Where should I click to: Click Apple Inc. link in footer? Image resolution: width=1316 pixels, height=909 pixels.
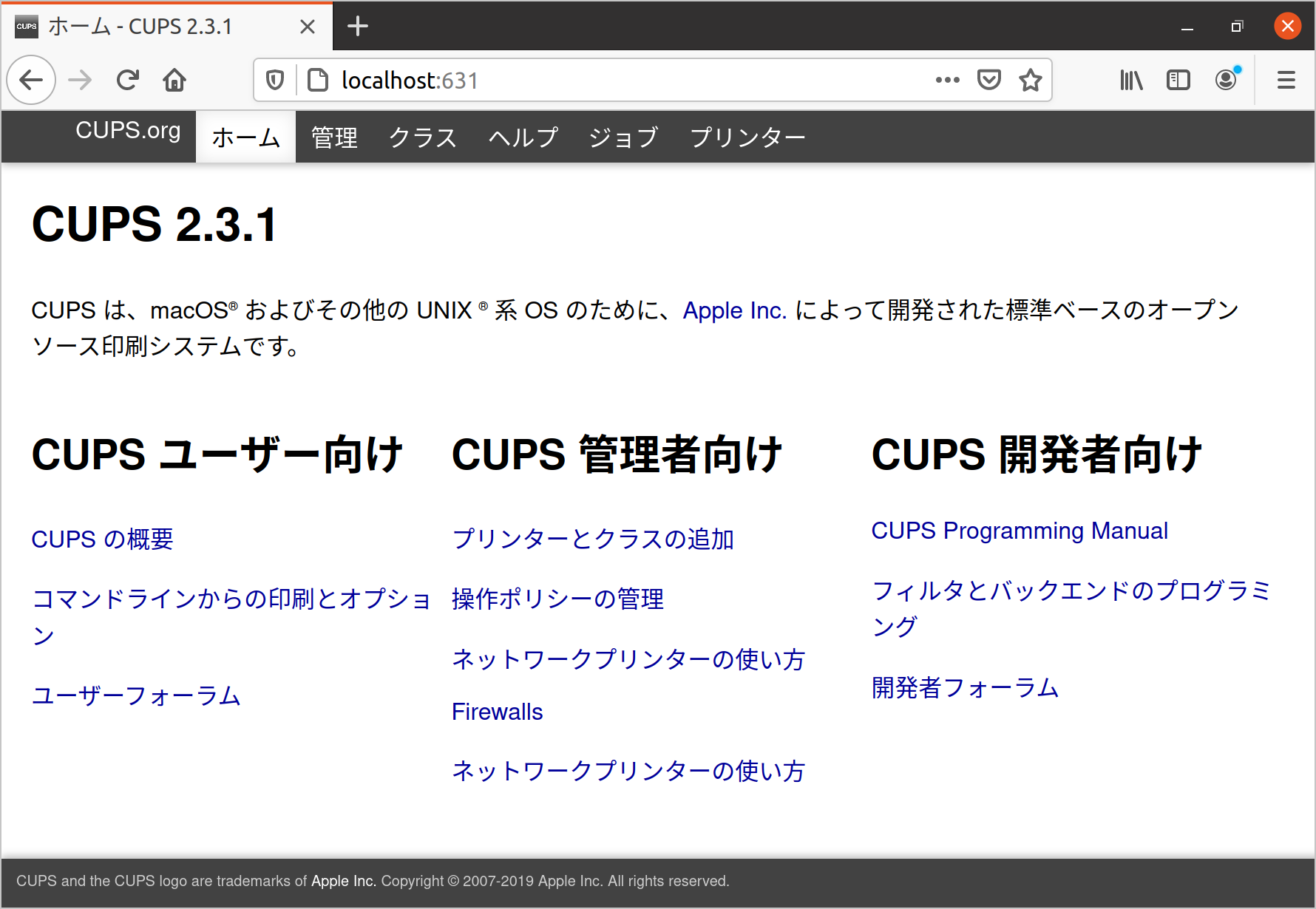click(344, 881)
